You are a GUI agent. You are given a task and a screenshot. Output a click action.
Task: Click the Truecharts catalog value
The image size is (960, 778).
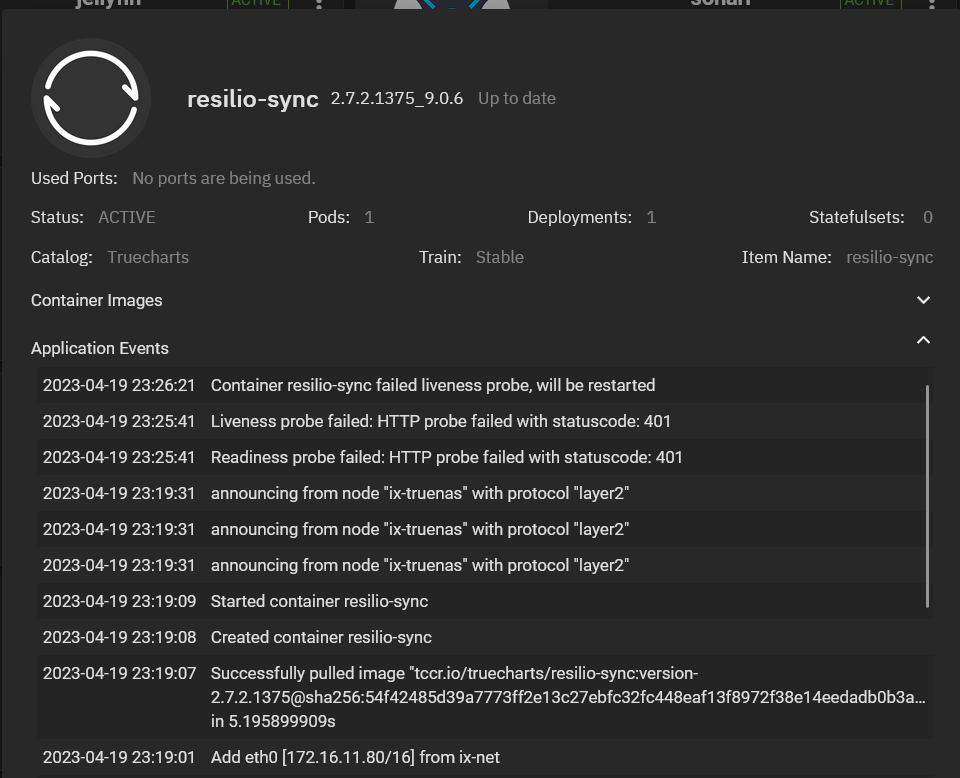[148, 257]
